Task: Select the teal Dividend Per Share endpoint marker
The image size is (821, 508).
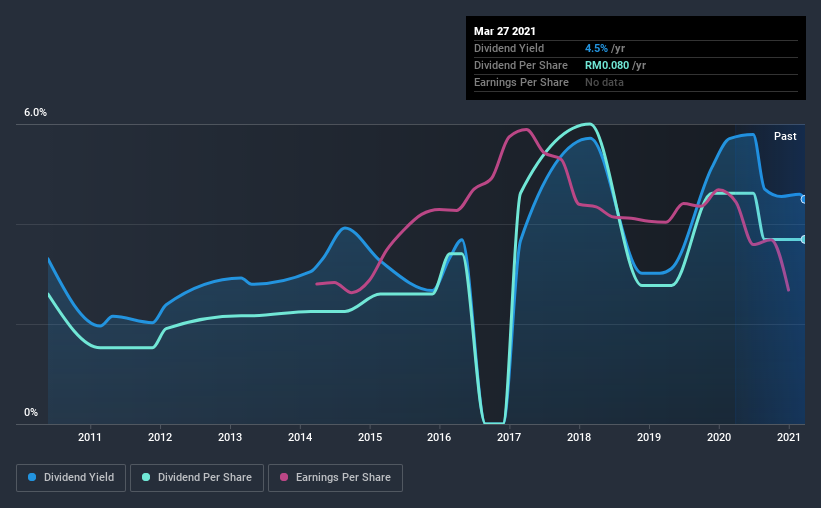Action: pyautogui.click(x=804, y=239)
